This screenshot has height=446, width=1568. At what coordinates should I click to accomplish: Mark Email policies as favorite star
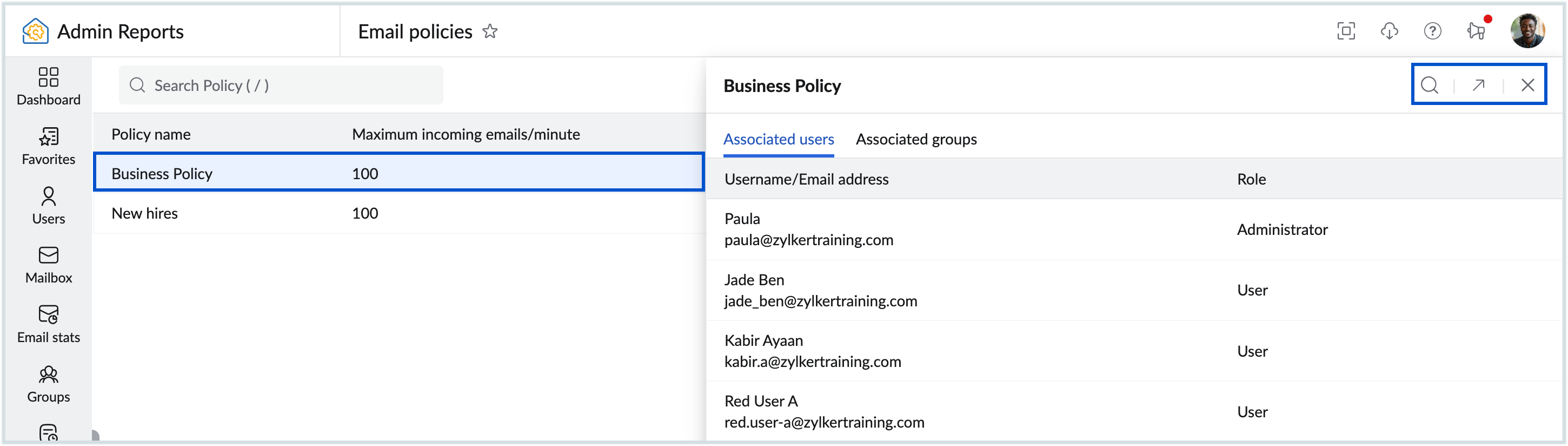tap(490, 31)
